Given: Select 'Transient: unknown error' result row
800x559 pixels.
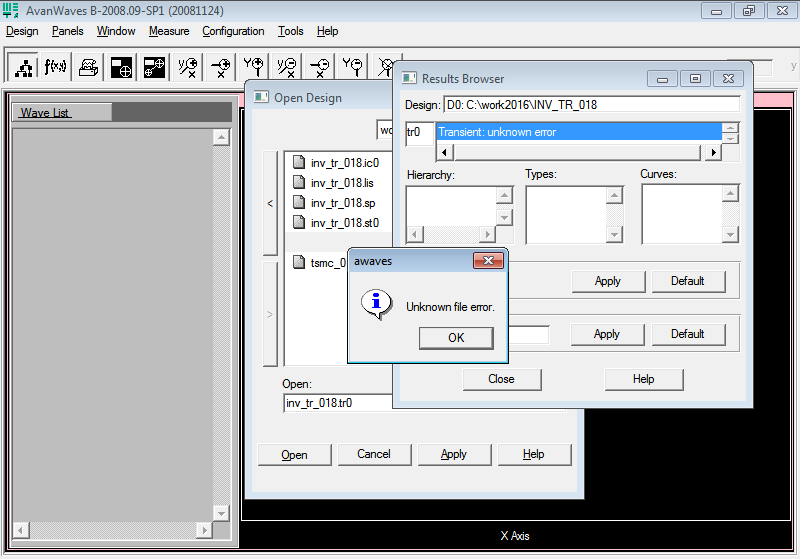Looking at the screenshot, I should 579,132.
